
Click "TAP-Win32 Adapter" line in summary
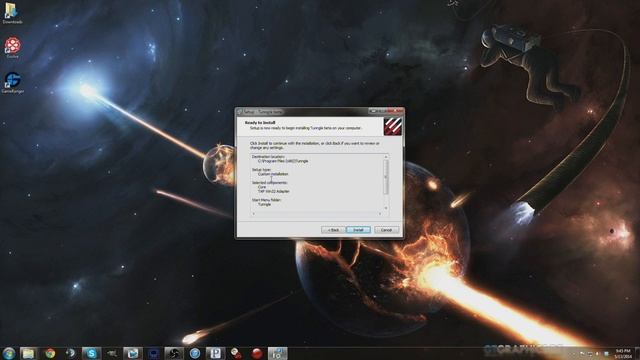pos(273,191)
